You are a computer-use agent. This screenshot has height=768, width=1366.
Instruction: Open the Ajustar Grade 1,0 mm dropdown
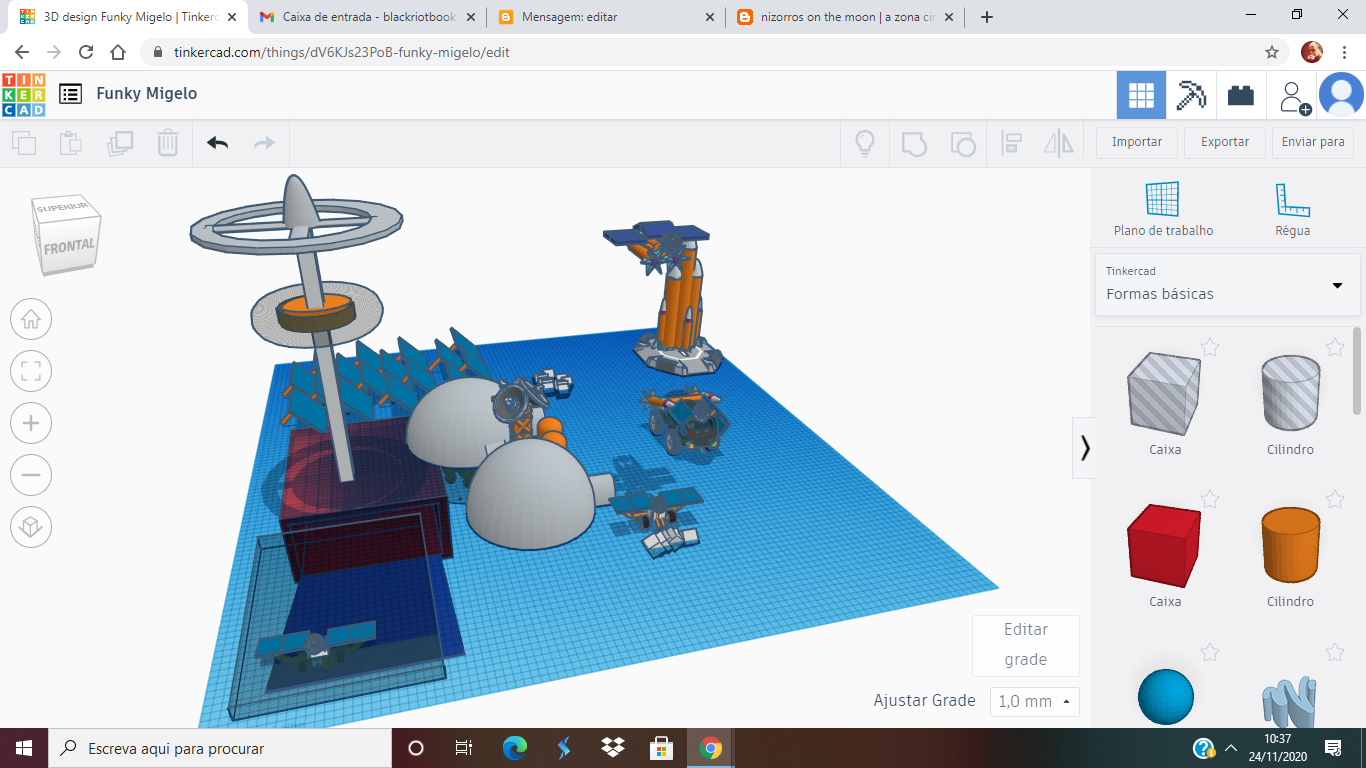coord(1035,701)
